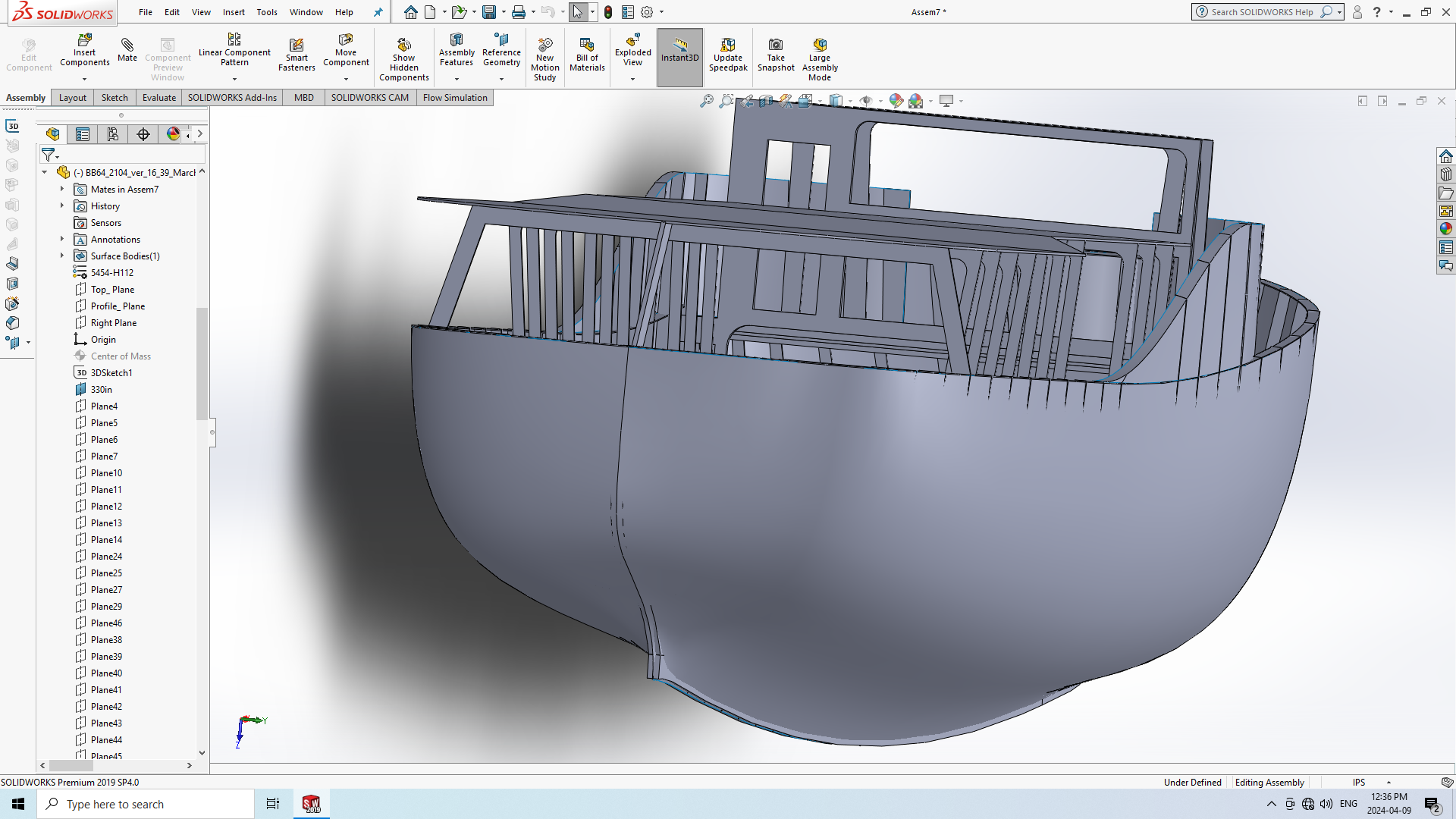Open ConfigurationManager tab in left panel

pos(113,134)
